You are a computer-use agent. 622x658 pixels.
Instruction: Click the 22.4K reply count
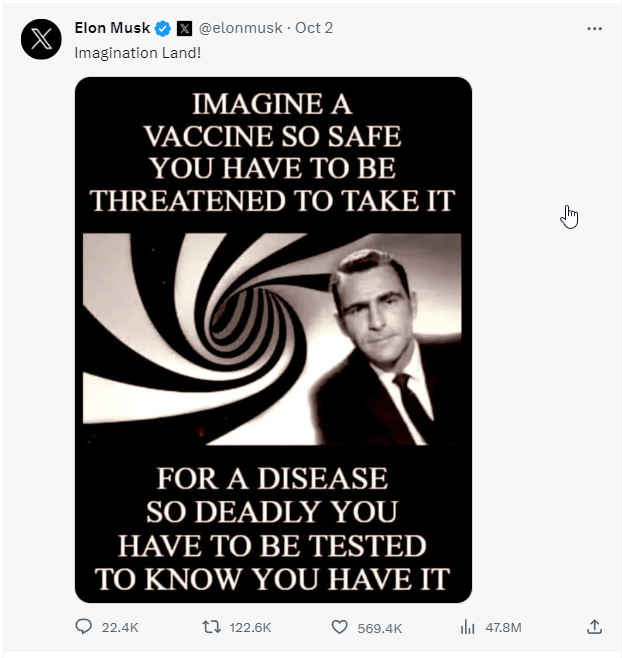[120, 627]
